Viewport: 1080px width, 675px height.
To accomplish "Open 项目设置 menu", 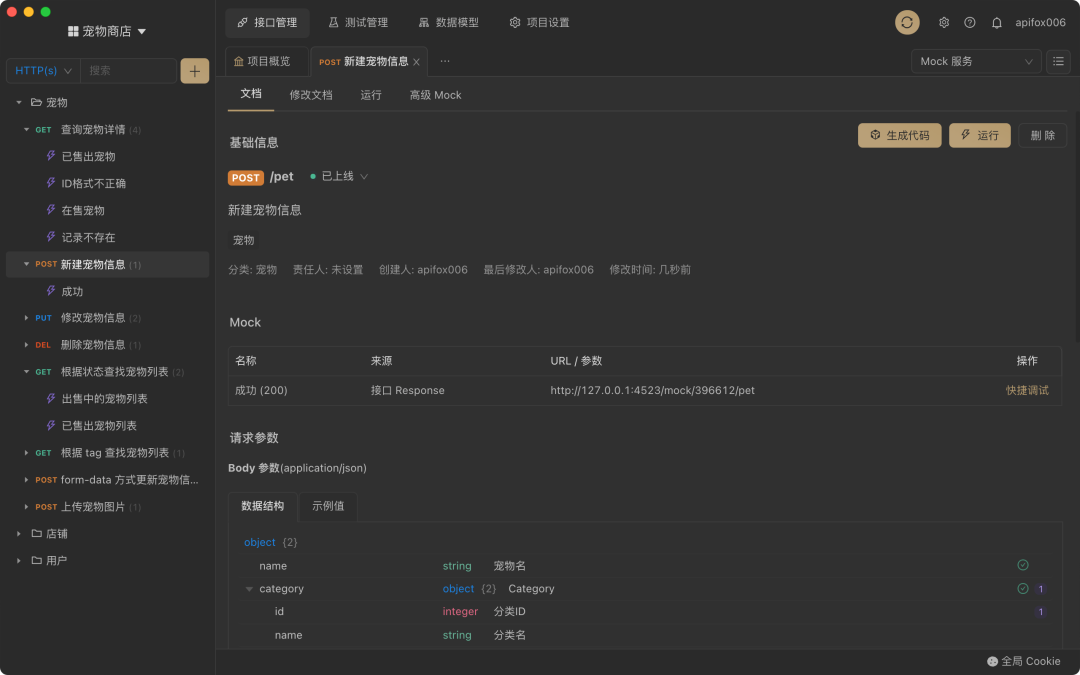I will pyautogui.click(x=539, y=23).
